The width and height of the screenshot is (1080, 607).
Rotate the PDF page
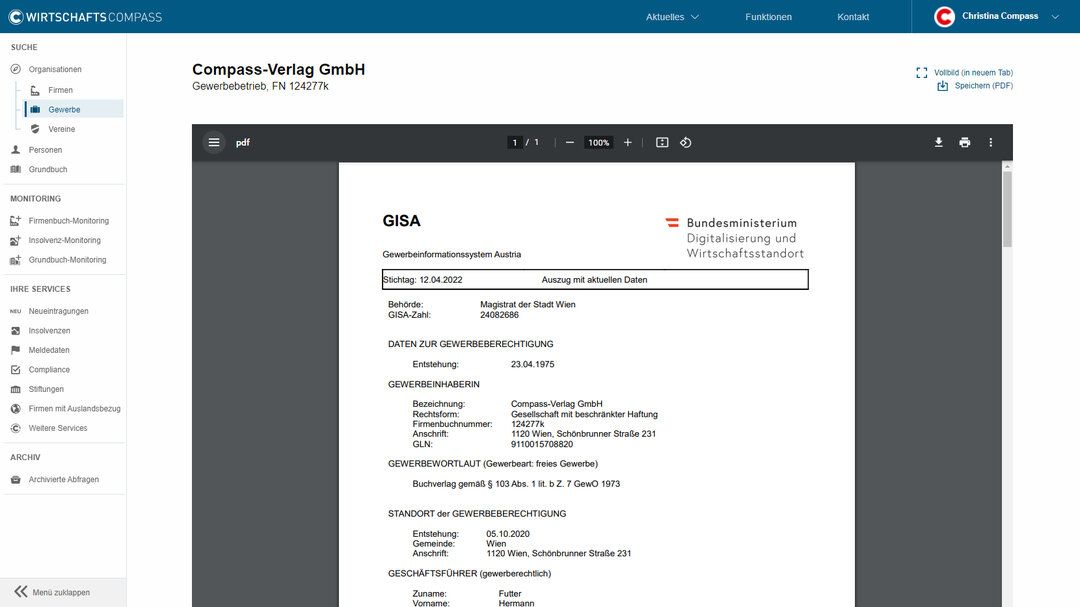[686, 142]
